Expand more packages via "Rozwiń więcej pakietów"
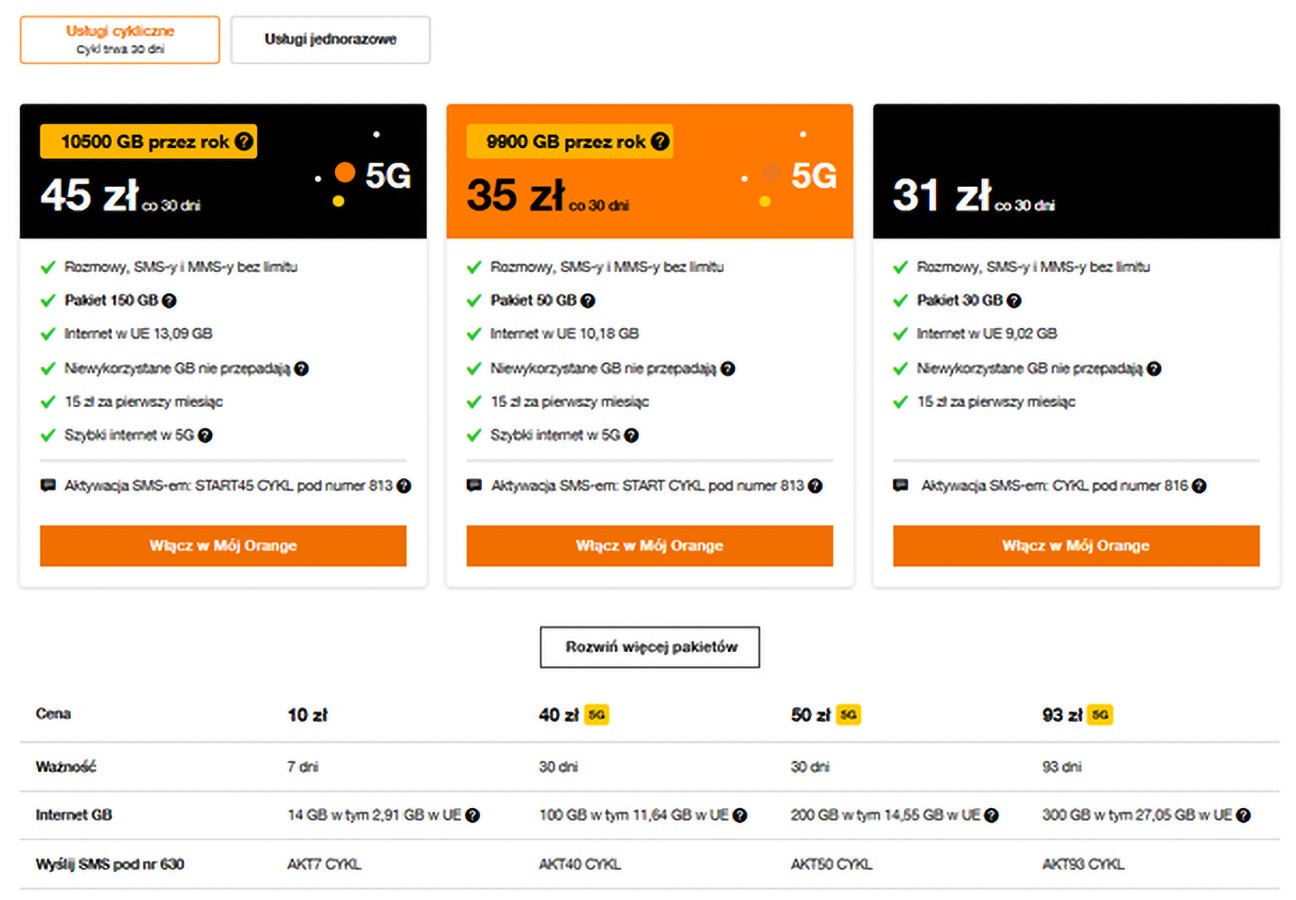This screenshot has height=900, width=1296. tap(649, 646)
